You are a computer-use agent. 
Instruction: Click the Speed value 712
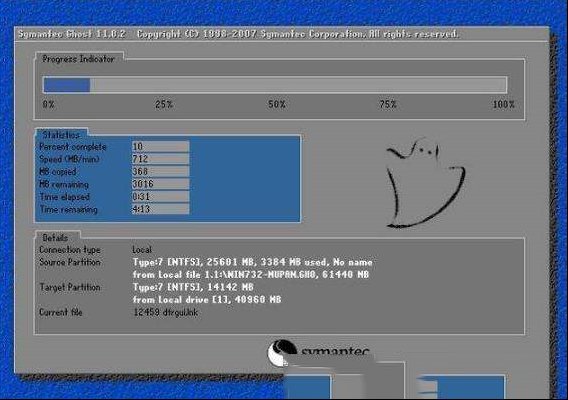coord(160,159)
